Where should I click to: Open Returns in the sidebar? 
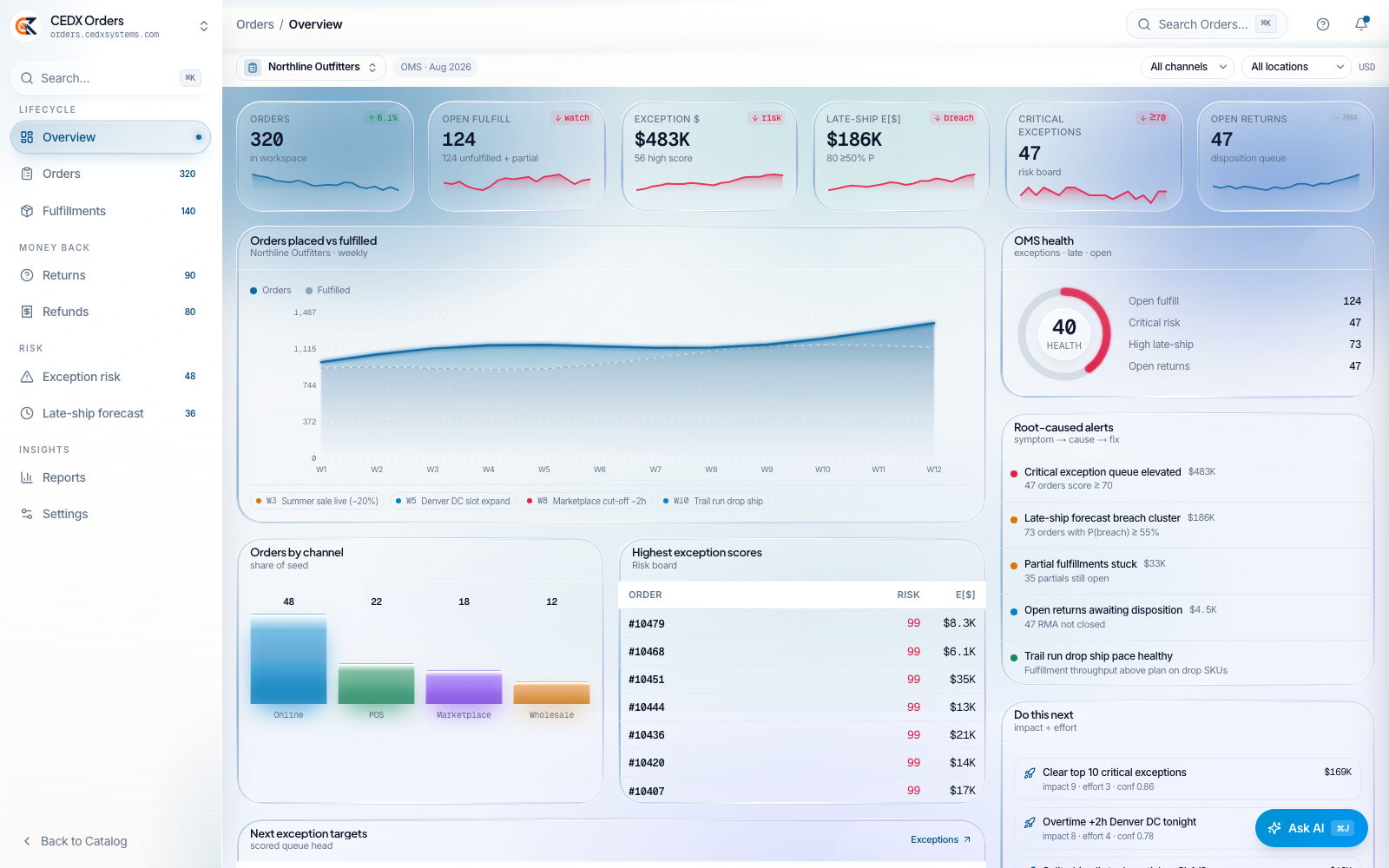(110, 275)
